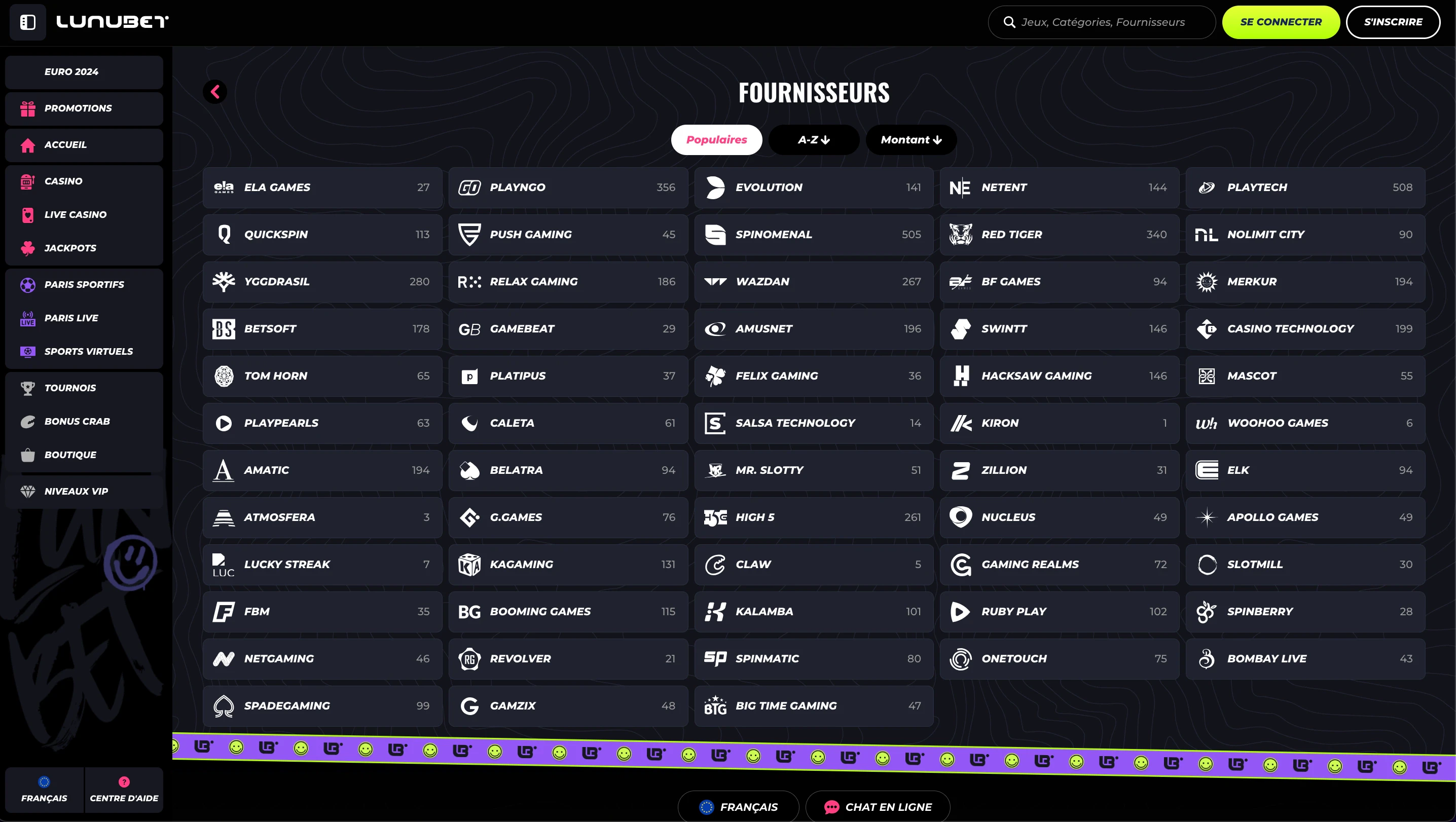The height and width of the screenshot is (822, 1456).
Task: Click the S'inscrire button
Action: coord(1393,22)
